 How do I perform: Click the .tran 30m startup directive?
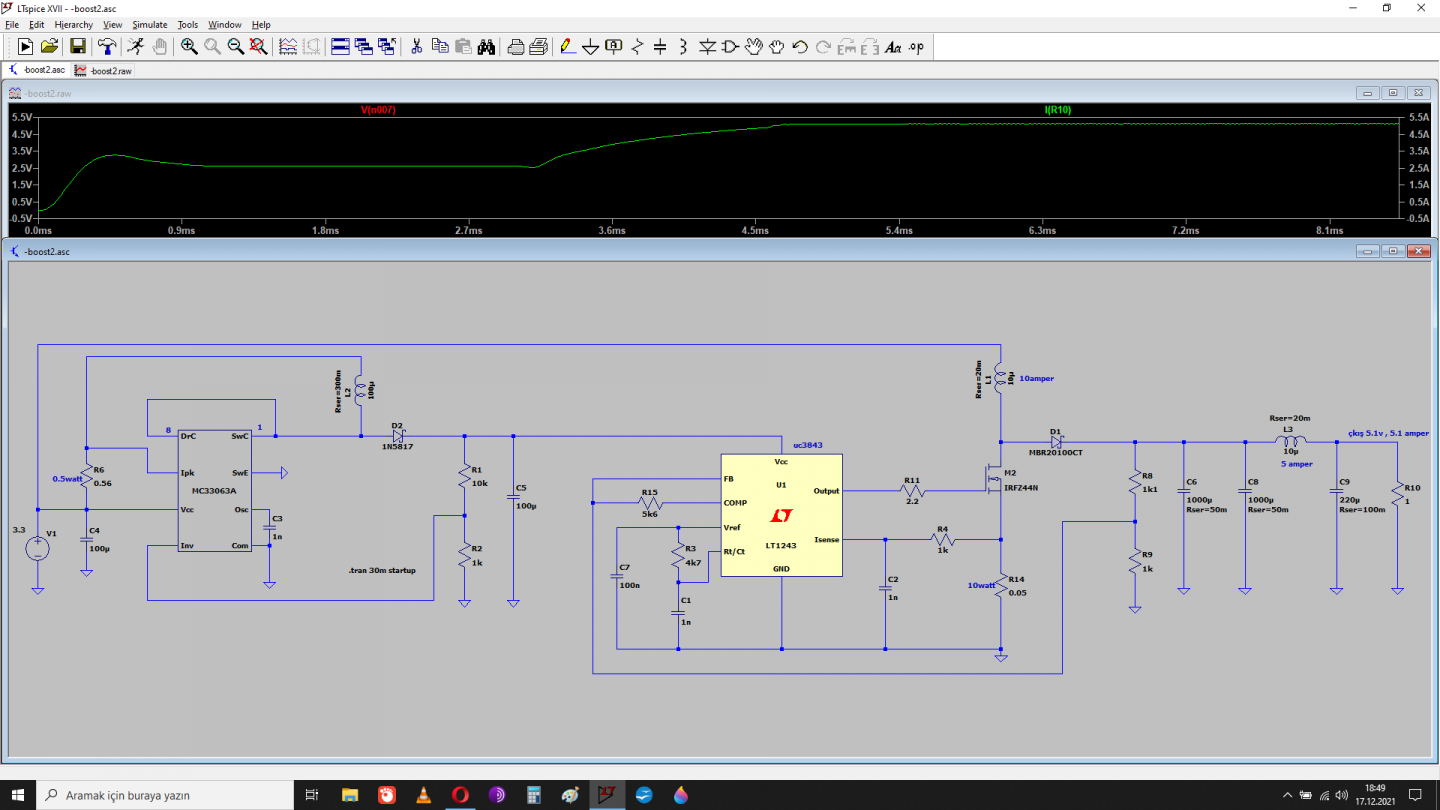click(381, 571)
